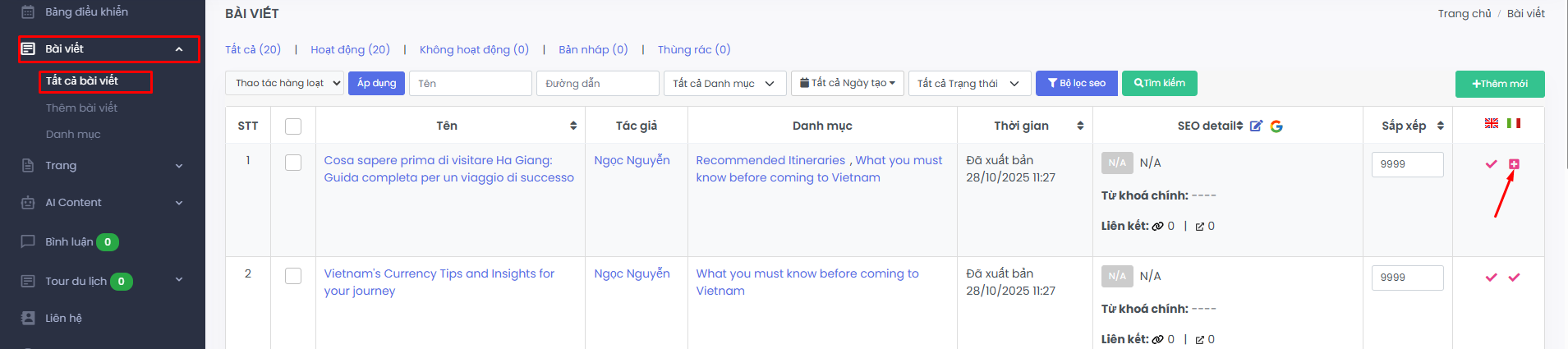Screen dimensions: 1568x349
Task: Click the Italian flag icon in table header
Action: click(1514, 123)
